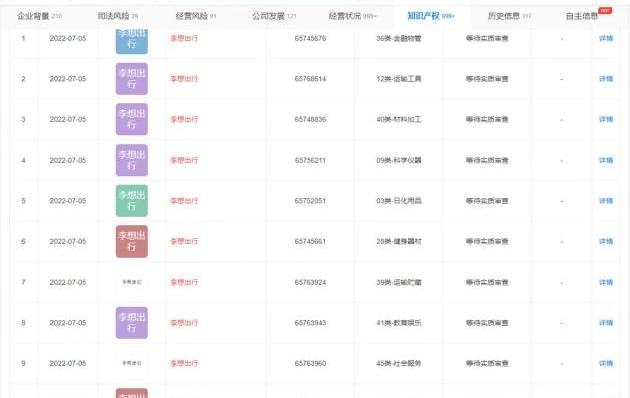Click the 等待实质审查 status in row 5

pos(487,201)
